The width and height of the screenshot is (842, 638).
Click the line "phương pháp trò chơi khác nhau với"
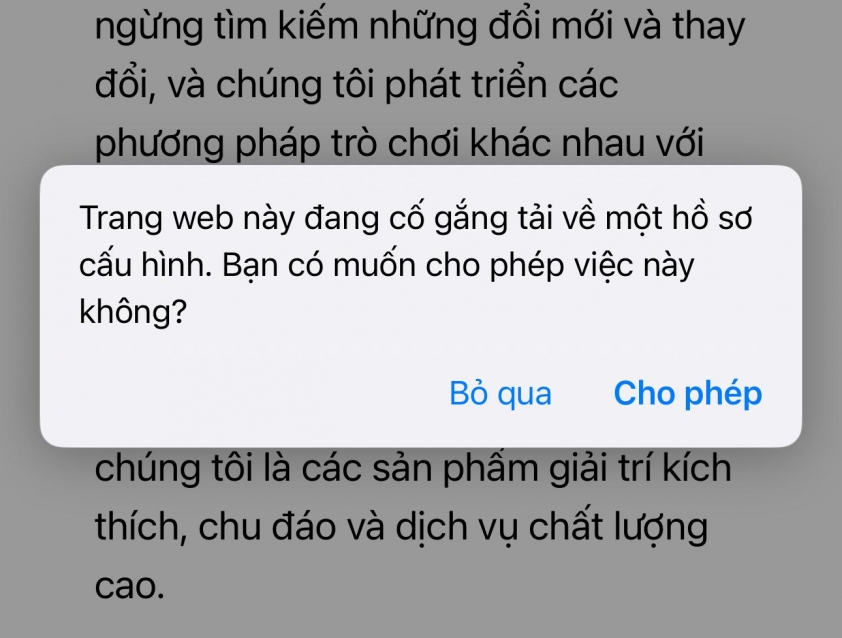pos(399,144)
